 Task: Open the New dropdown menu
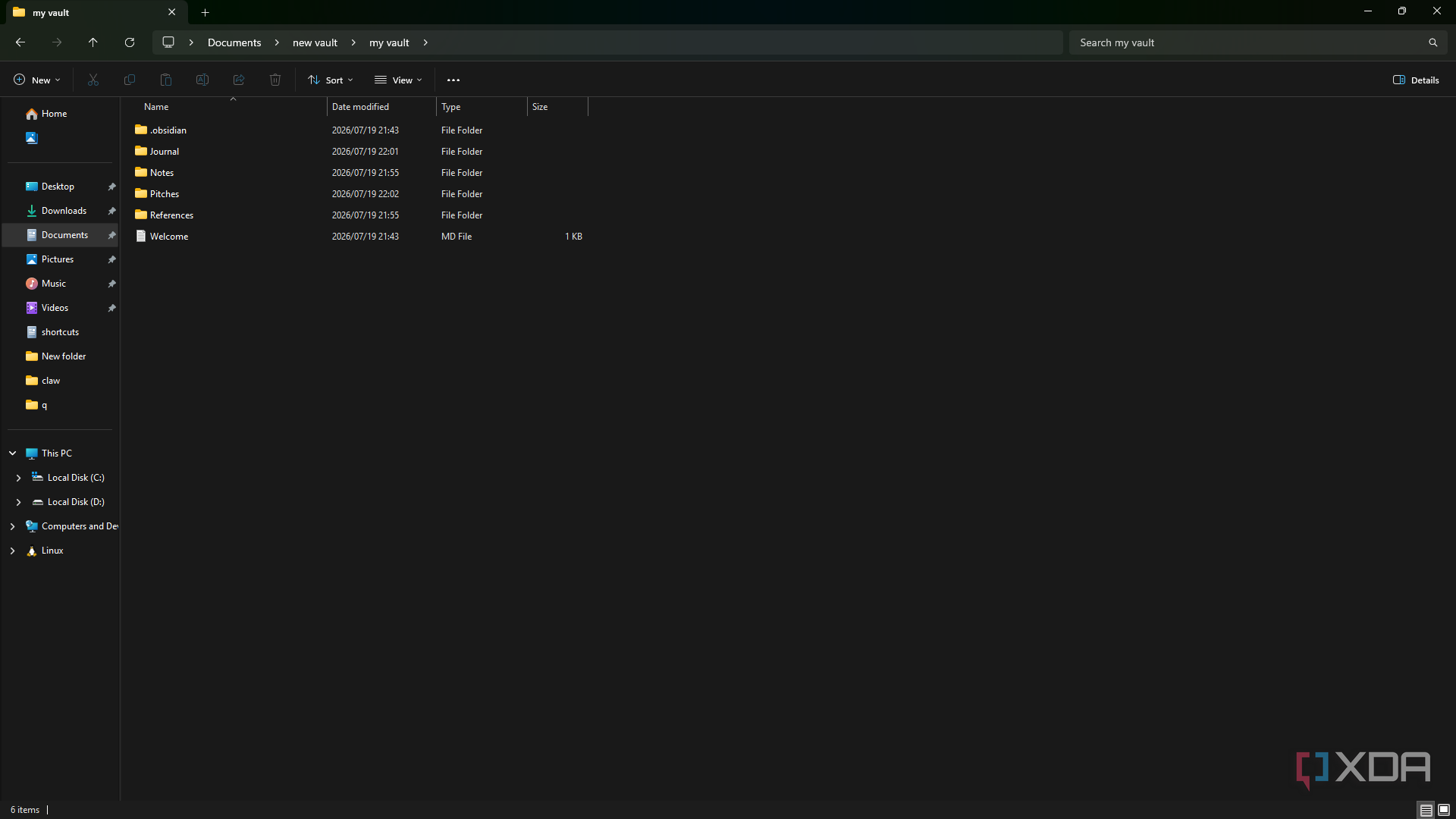[36, 80]
